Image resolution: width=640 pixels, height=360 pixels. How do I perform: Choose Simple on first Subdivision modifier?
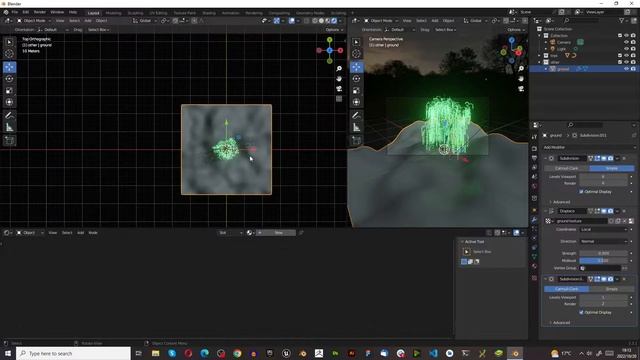(612, 168)
